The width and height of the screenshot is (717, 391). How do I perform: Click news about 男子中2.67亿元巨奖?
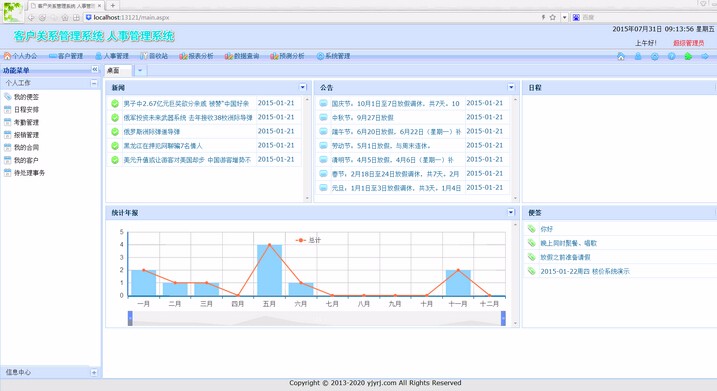click(x=186, y=104)
